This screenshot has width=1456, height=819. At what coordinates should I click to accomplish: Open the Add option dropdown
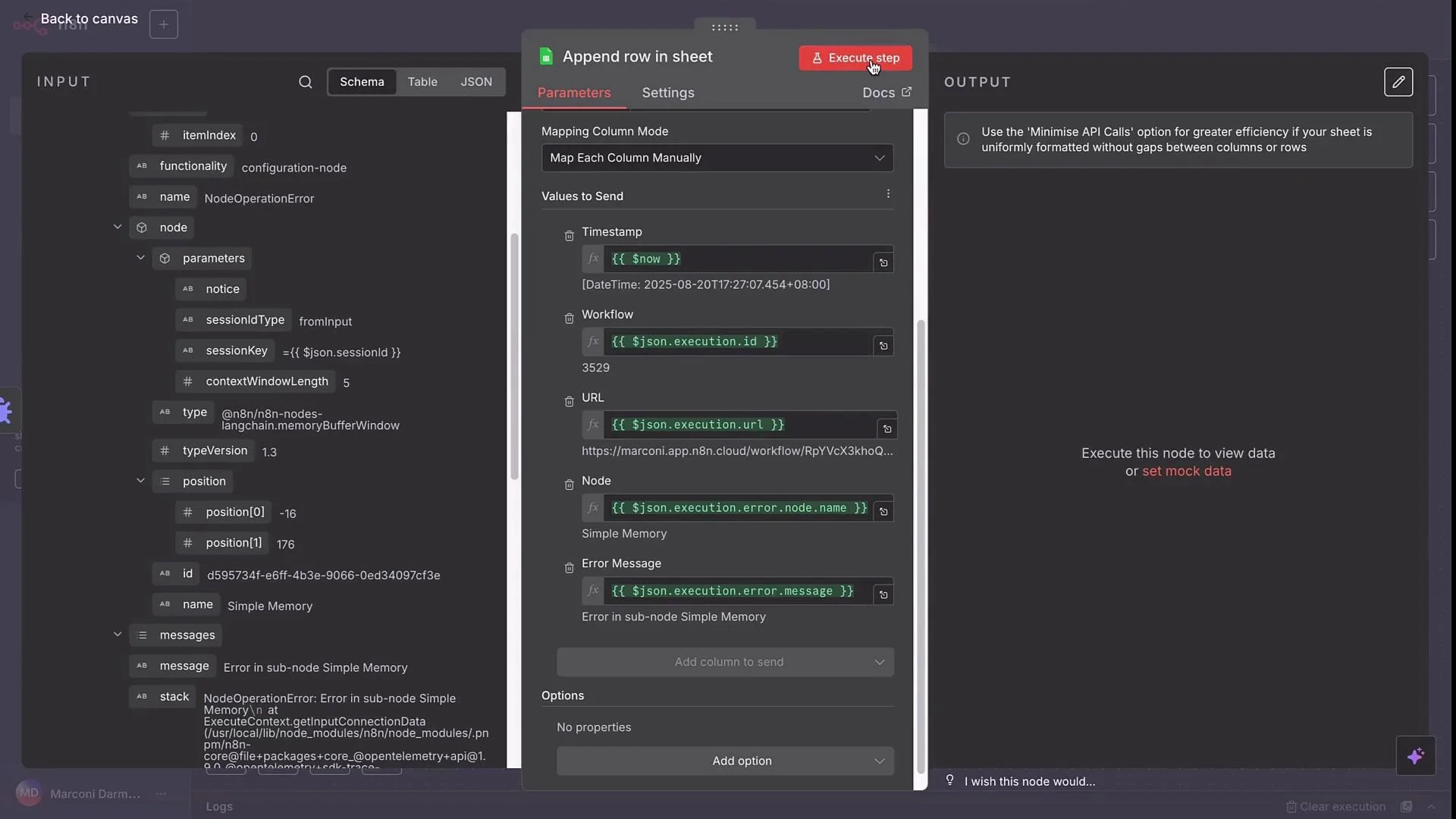725,761
